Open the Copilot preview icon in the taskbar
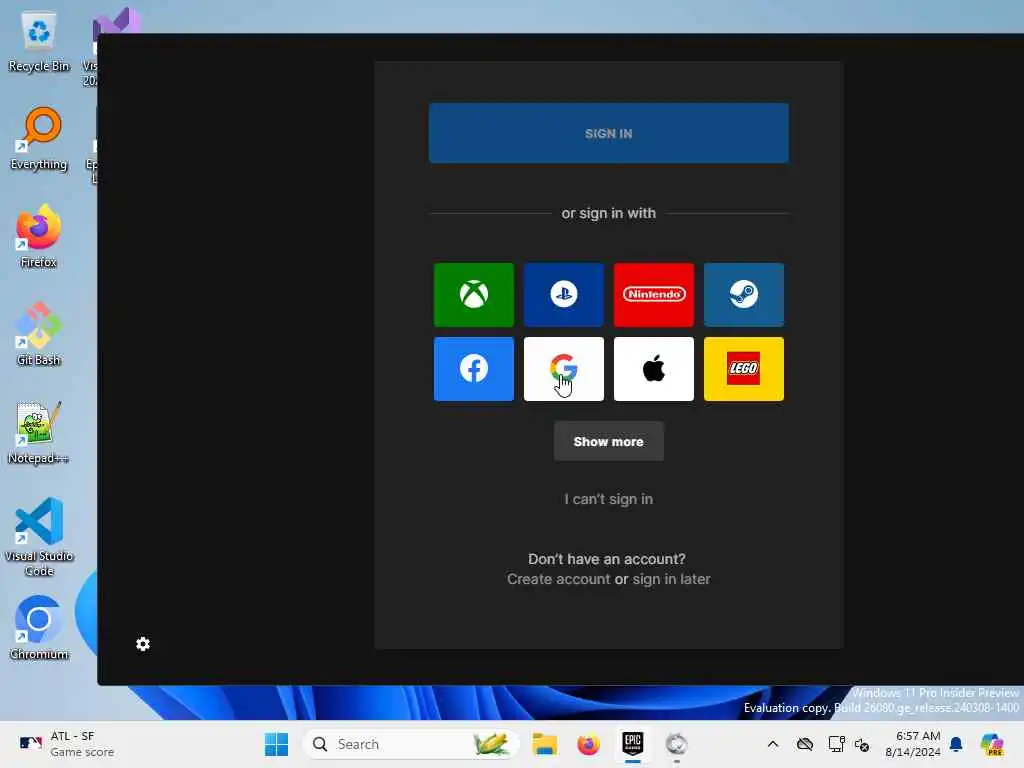Viewport: 1024px width, 768px height. pyautogui.click(x=992, y=744)
